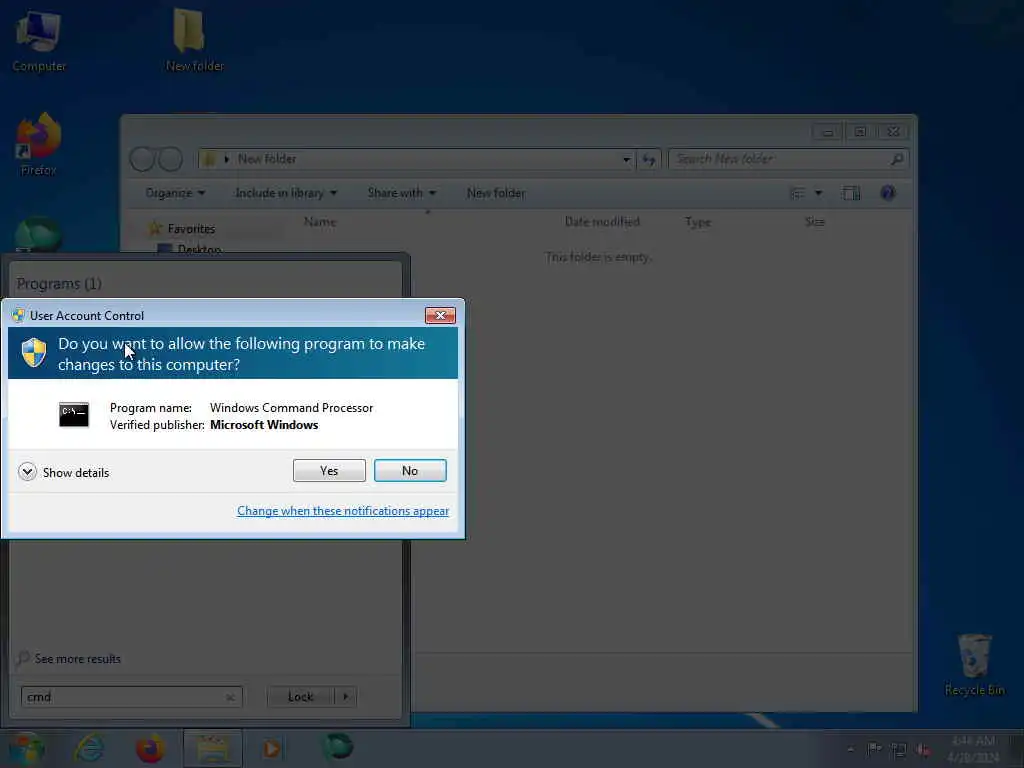The width and height of the screenshot is (1024, 768).
Task: Open the Computer desktop icon
Action: [39, 41]
